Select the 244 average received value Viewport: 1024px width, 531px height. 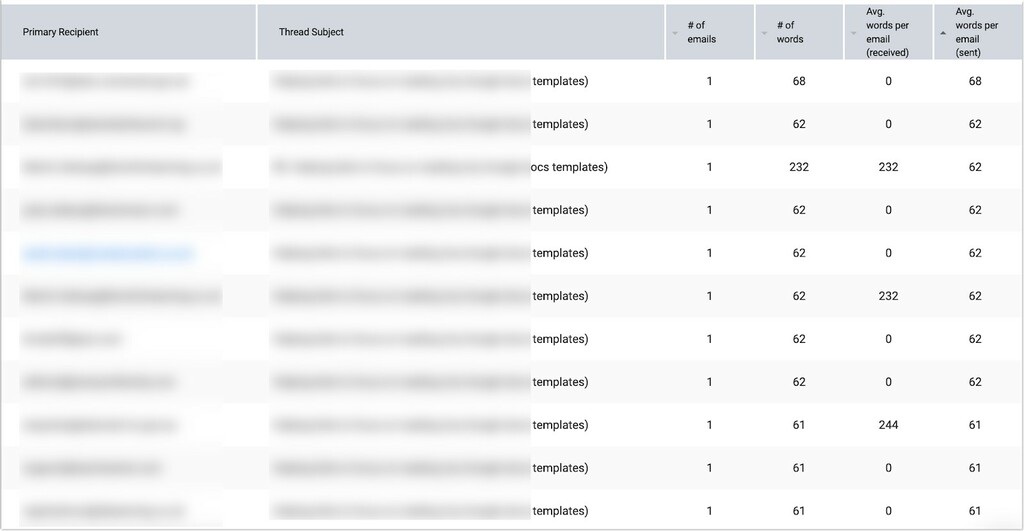[888, 425]
